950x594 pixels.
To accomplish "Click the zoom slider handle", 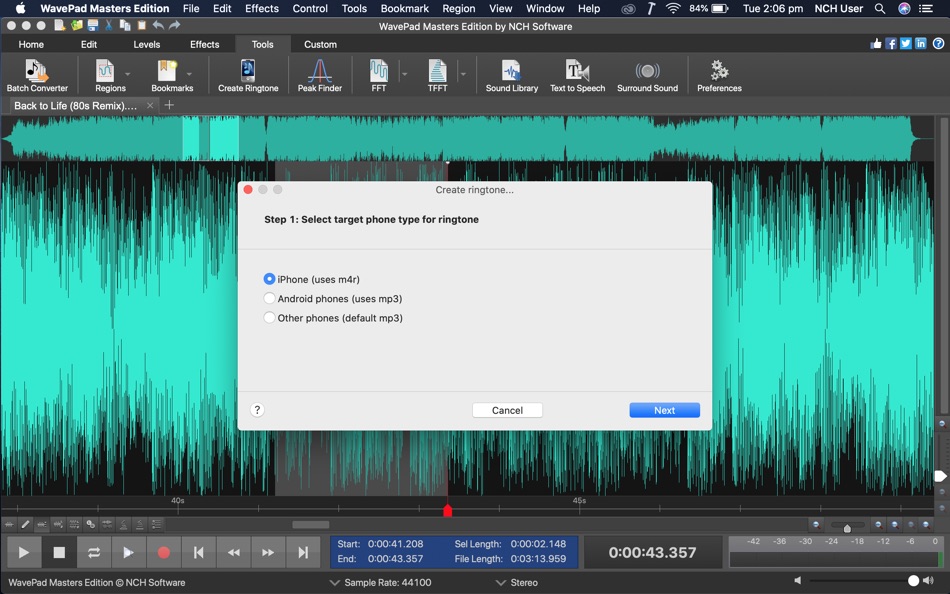I will coord(847,527).
